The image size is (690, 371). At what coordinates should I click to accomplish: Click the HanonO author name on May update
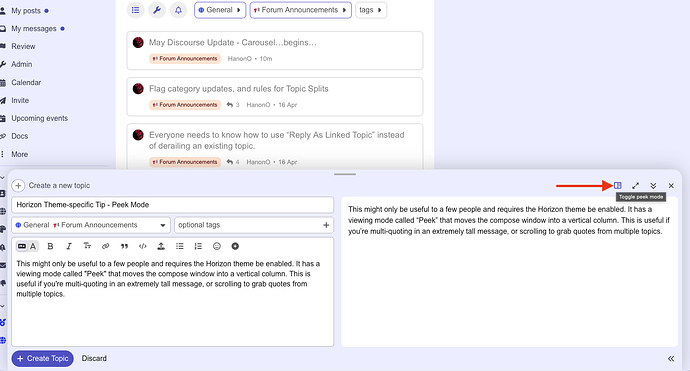(x=239, y=59)
